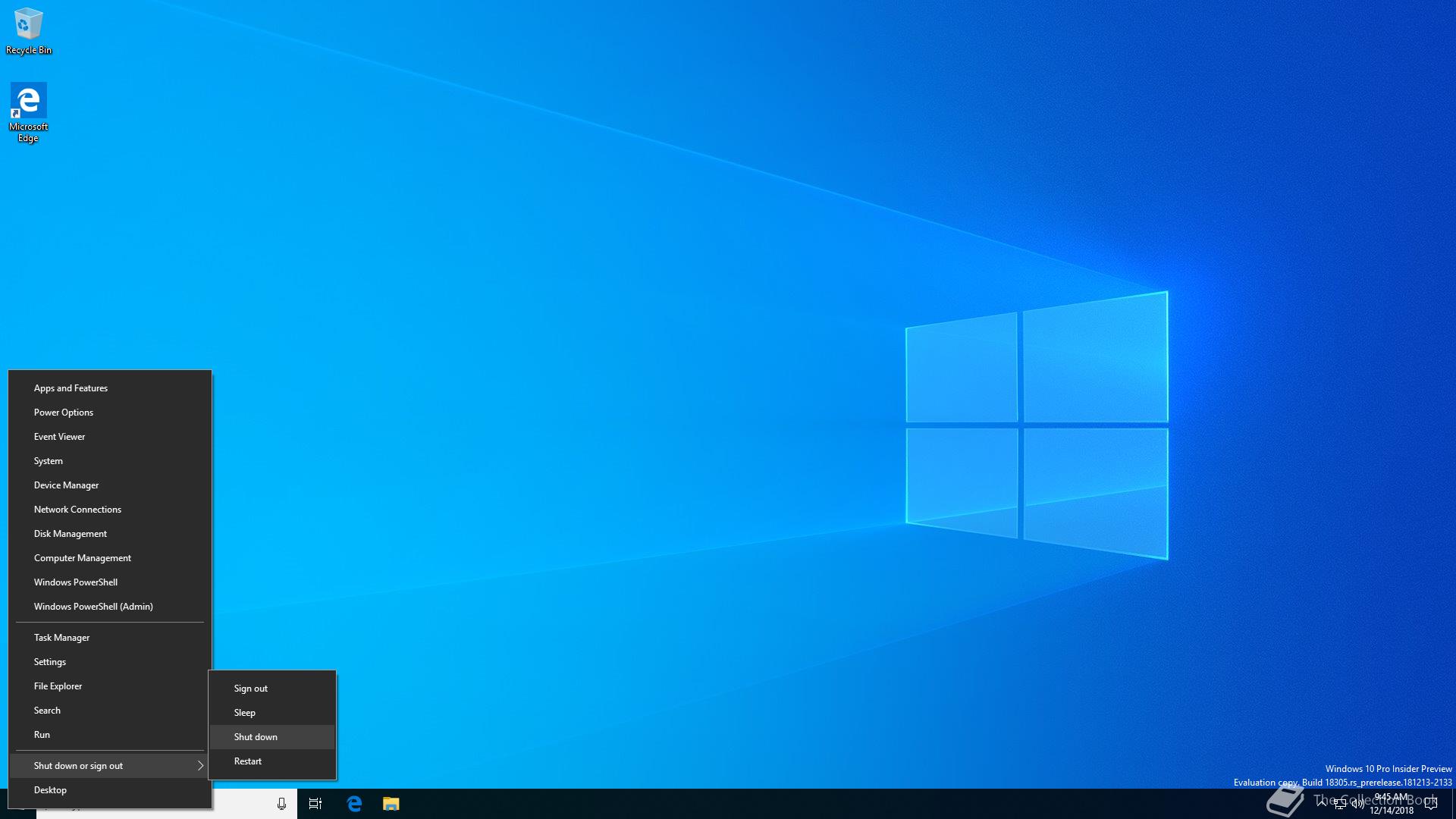Open the Action Center notification icon
The height and width of the screenshot is (819, 1456).
coord(1431,804)
